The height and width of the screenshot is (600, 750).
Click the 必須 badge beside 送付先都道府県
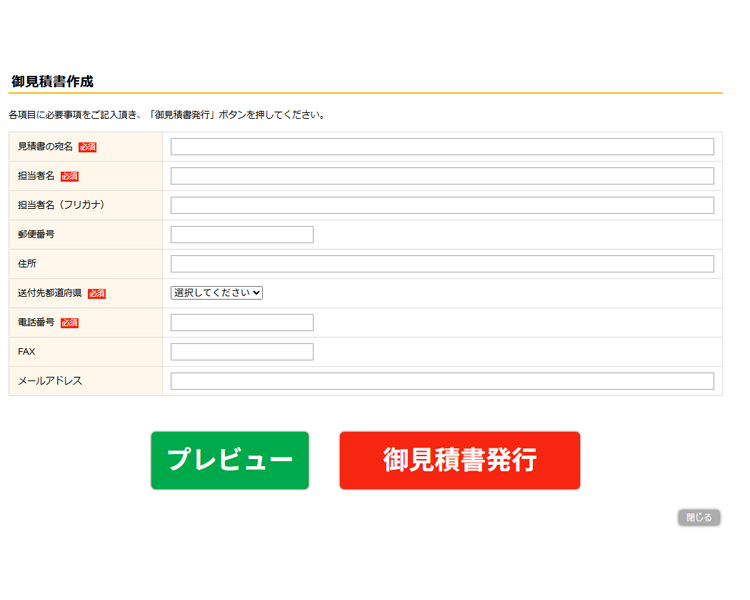coord(97,294)
